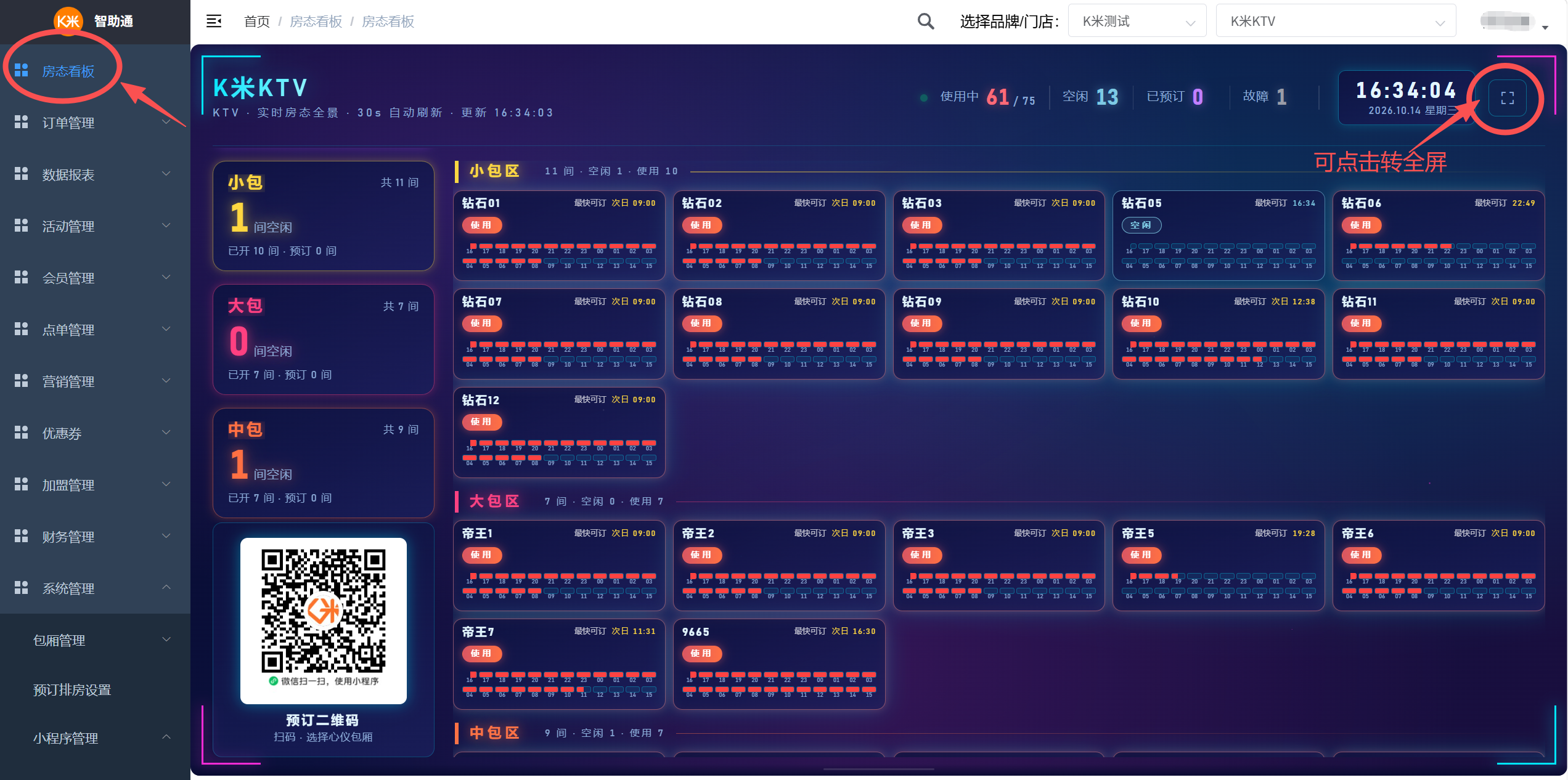Open the K米KTV store dropdown
1568x780 pixels.
[x=1336, y=22]
